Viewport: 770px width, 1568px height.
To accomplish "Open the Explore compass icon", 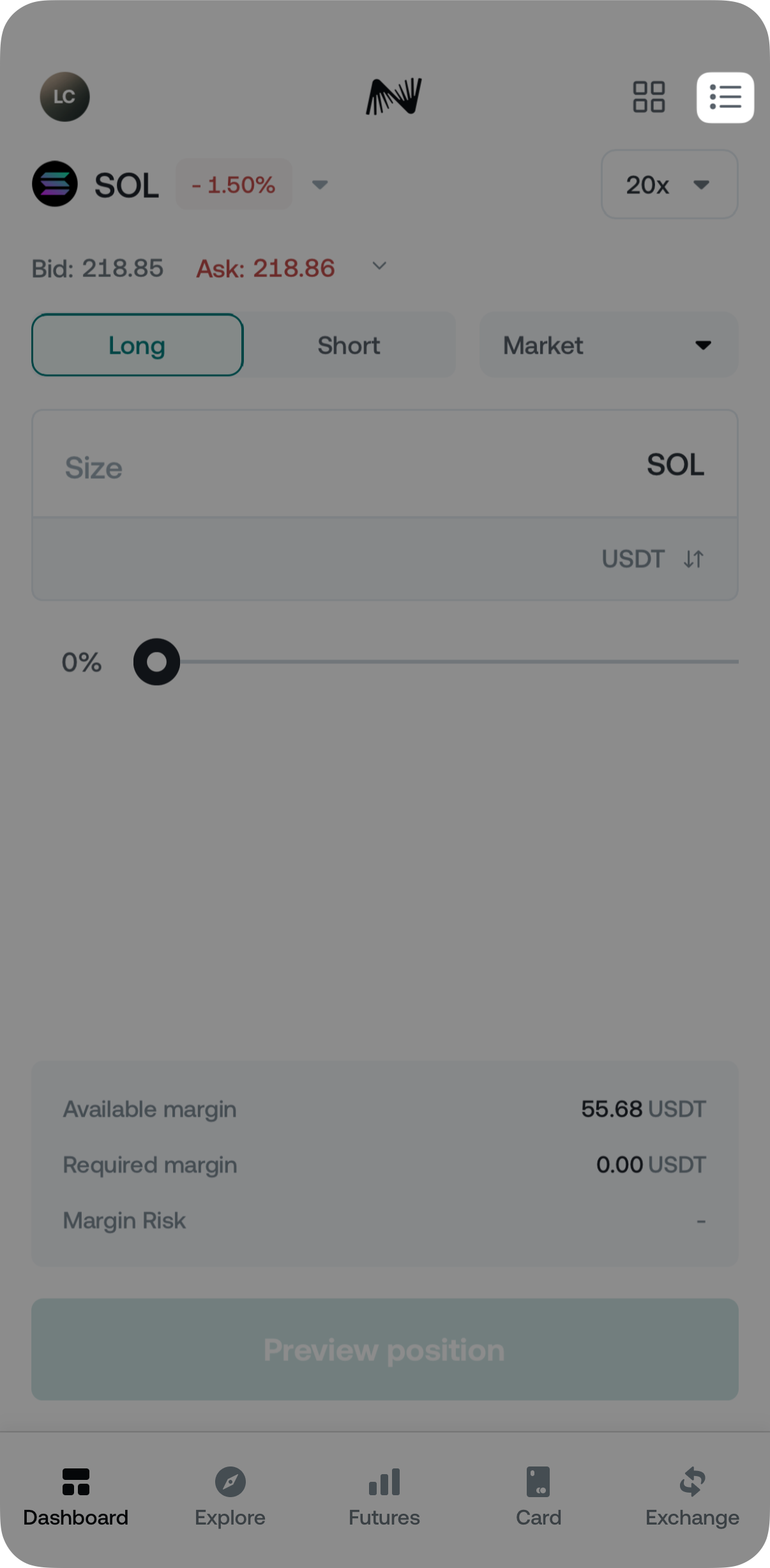I will 230,1482.
